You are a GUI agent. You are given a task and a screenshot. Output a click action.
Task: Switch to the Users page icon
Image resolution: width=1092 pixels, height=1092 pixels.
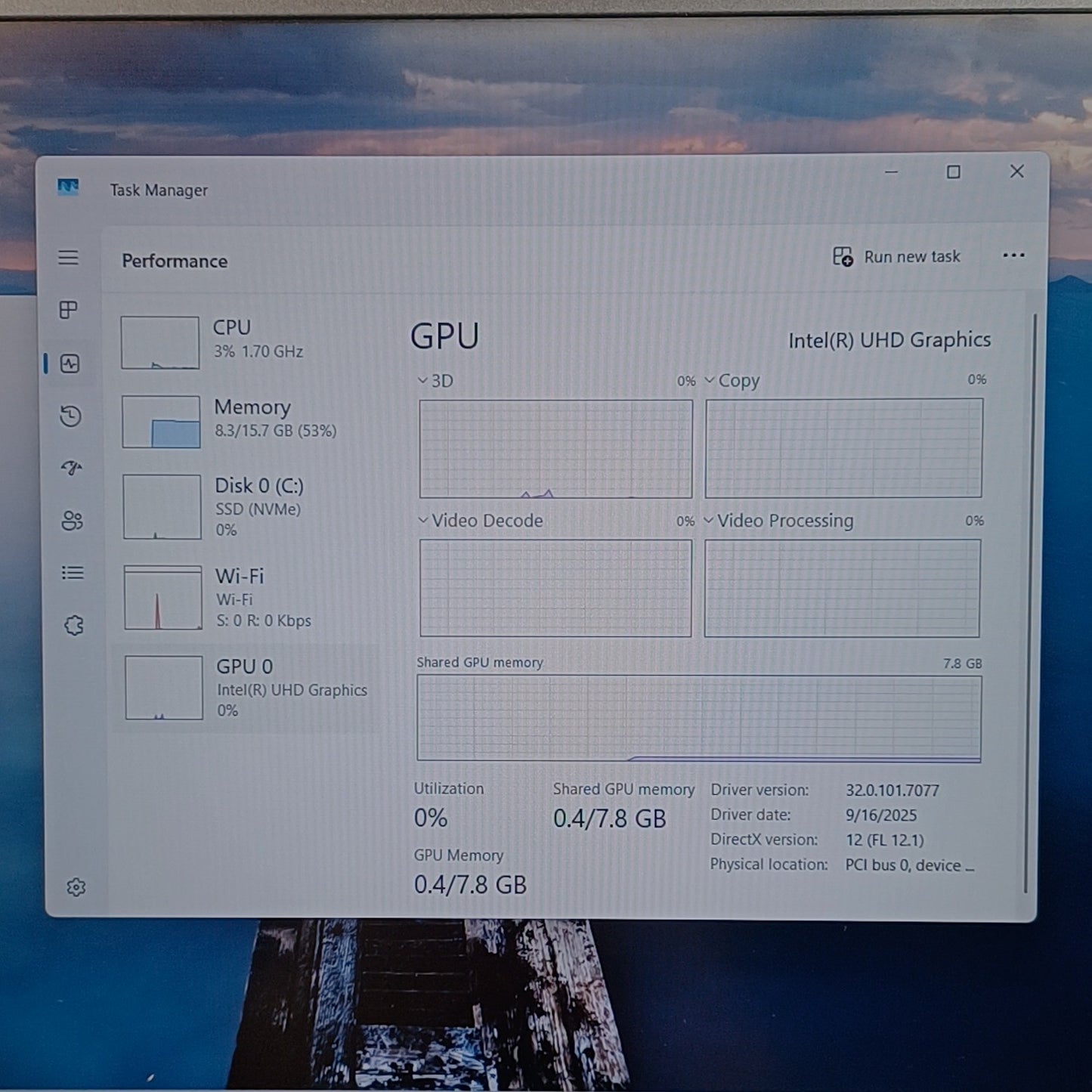point(72,521)
